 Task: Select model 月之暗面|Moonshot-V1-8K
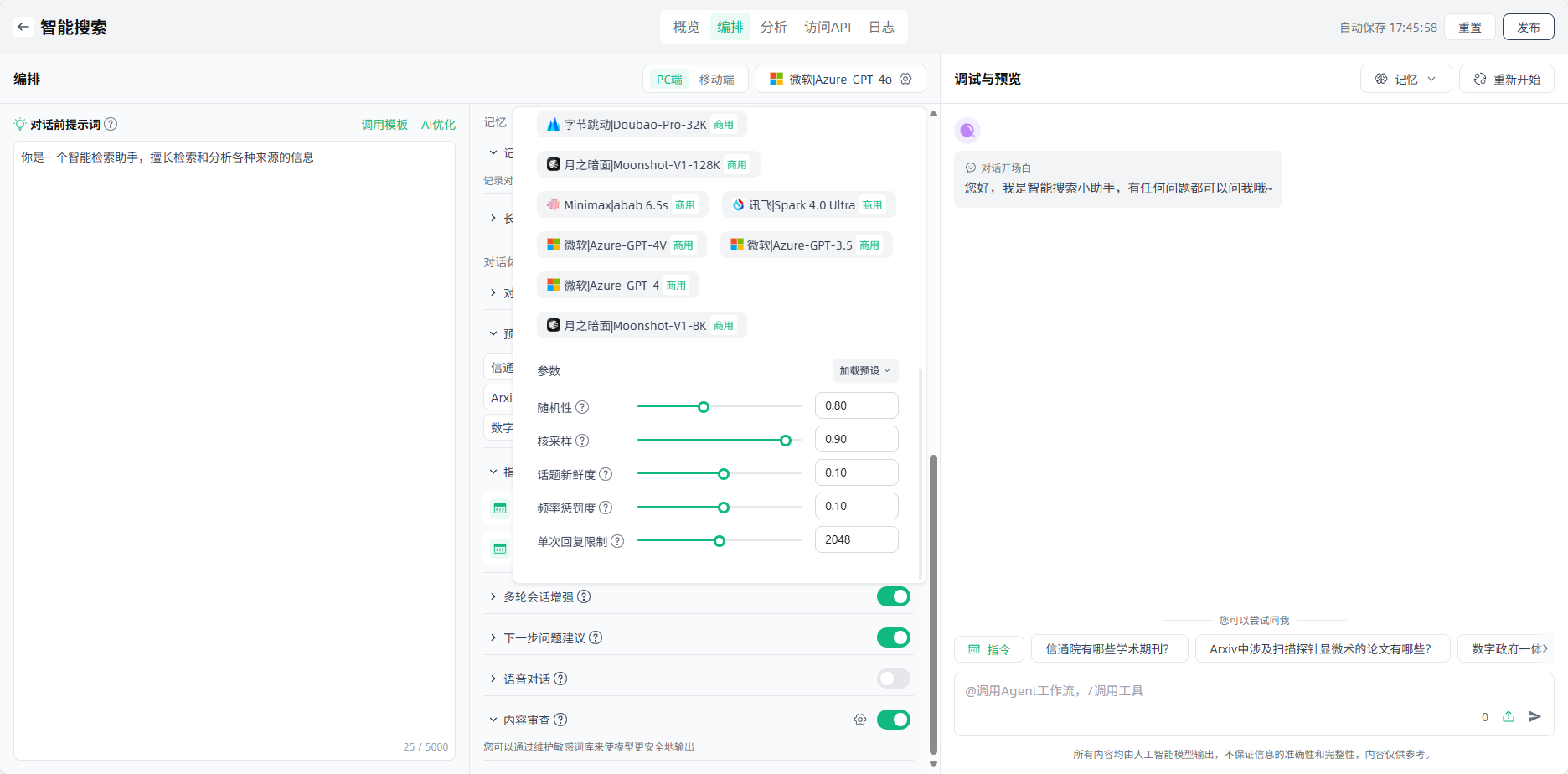642,325
